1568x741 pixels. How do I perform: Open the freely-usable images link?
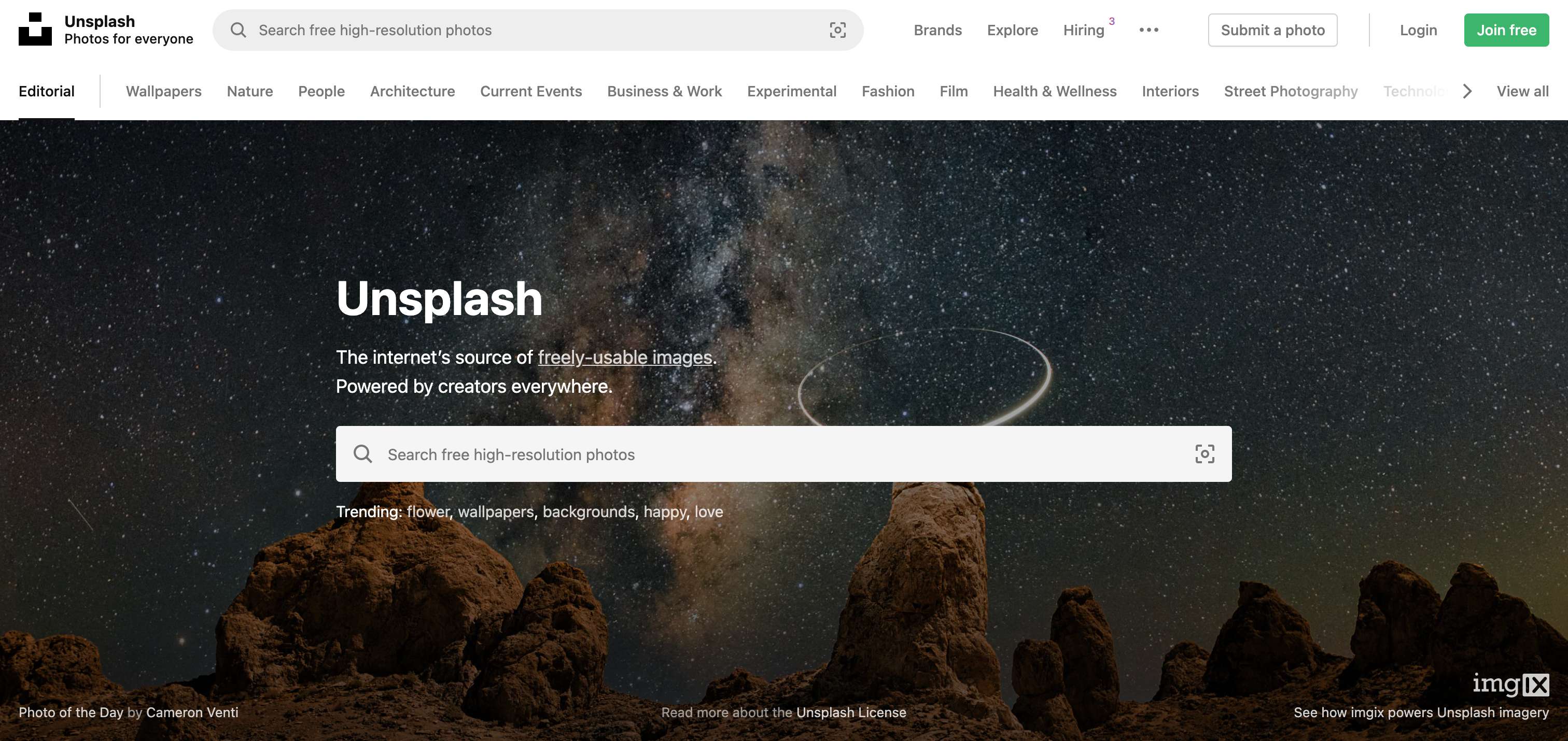[624, 357]
